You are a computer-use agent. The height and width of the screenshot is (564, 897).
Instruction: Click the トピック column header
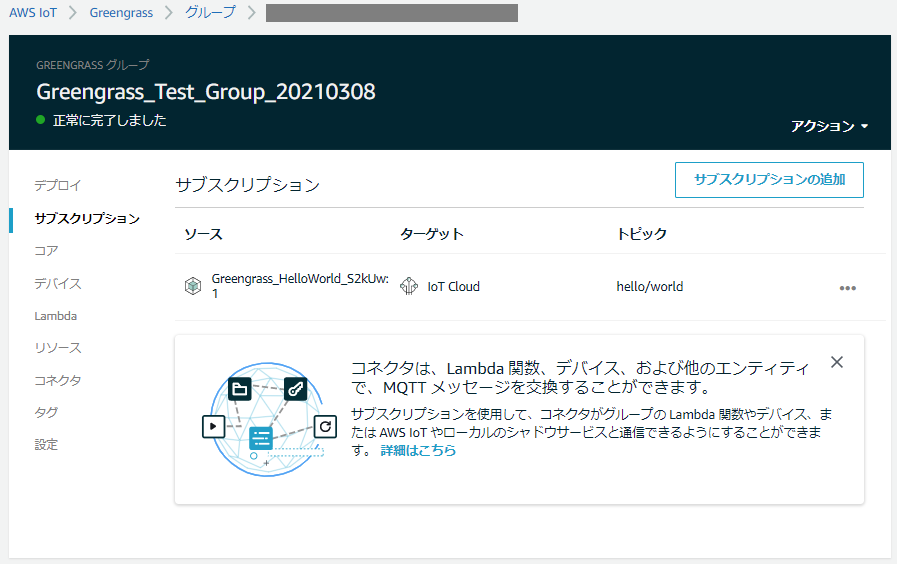click(x=641, y=234)
